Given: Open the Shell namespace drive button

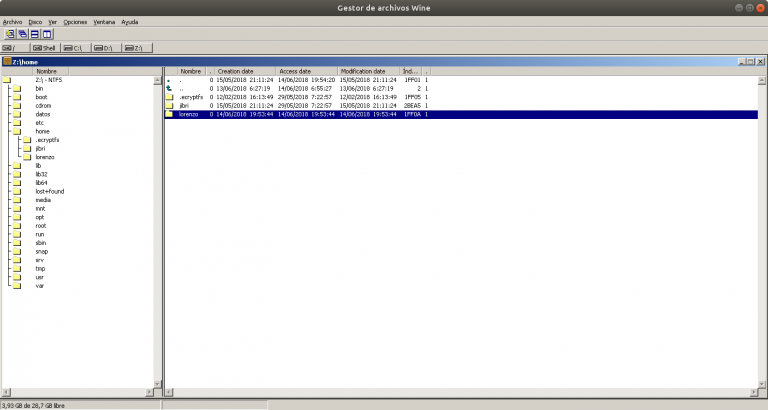Looking at the screenshot, I should coord(44,47).
